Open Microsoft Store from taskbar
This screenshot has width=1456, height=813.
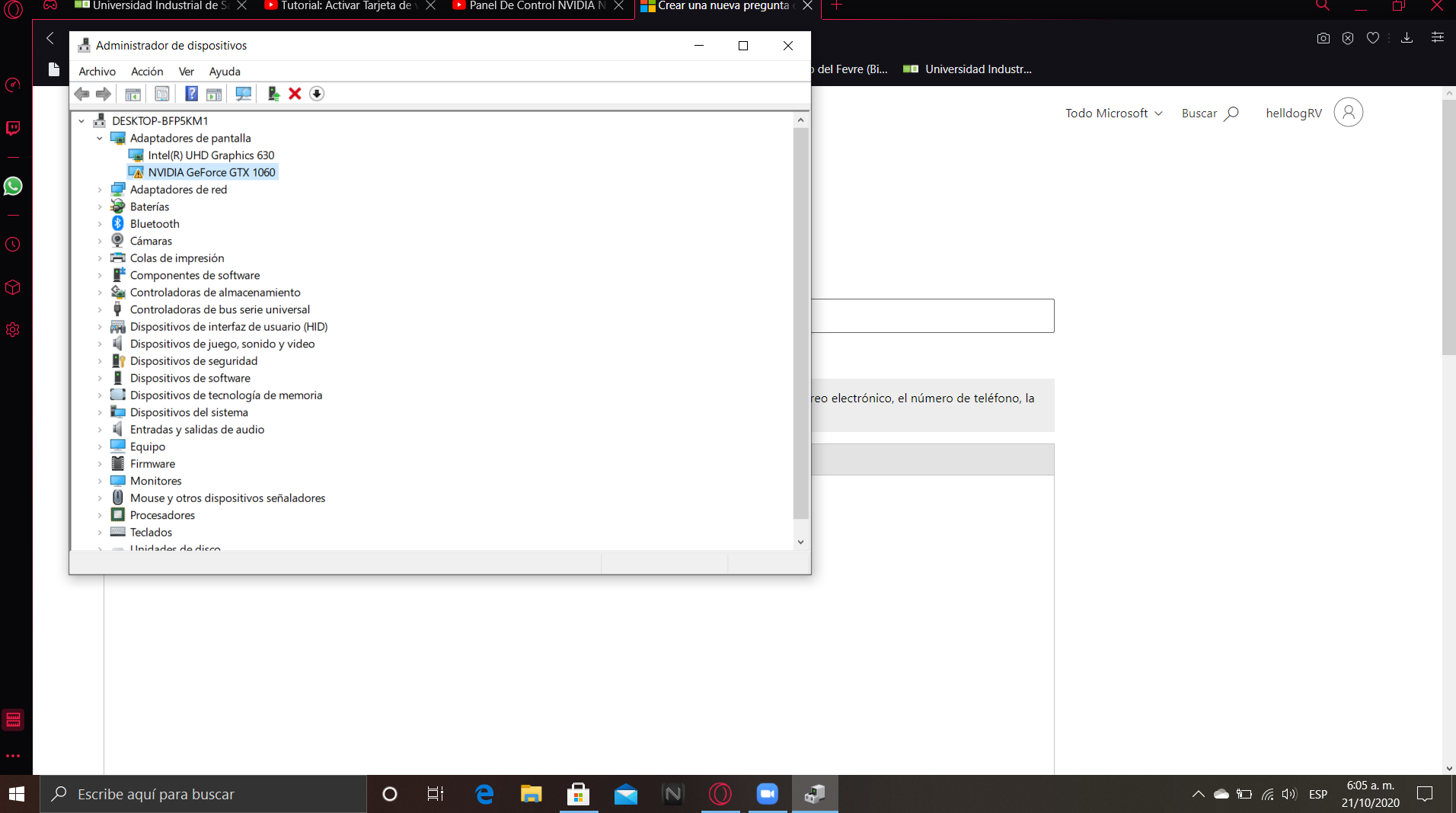579,794
